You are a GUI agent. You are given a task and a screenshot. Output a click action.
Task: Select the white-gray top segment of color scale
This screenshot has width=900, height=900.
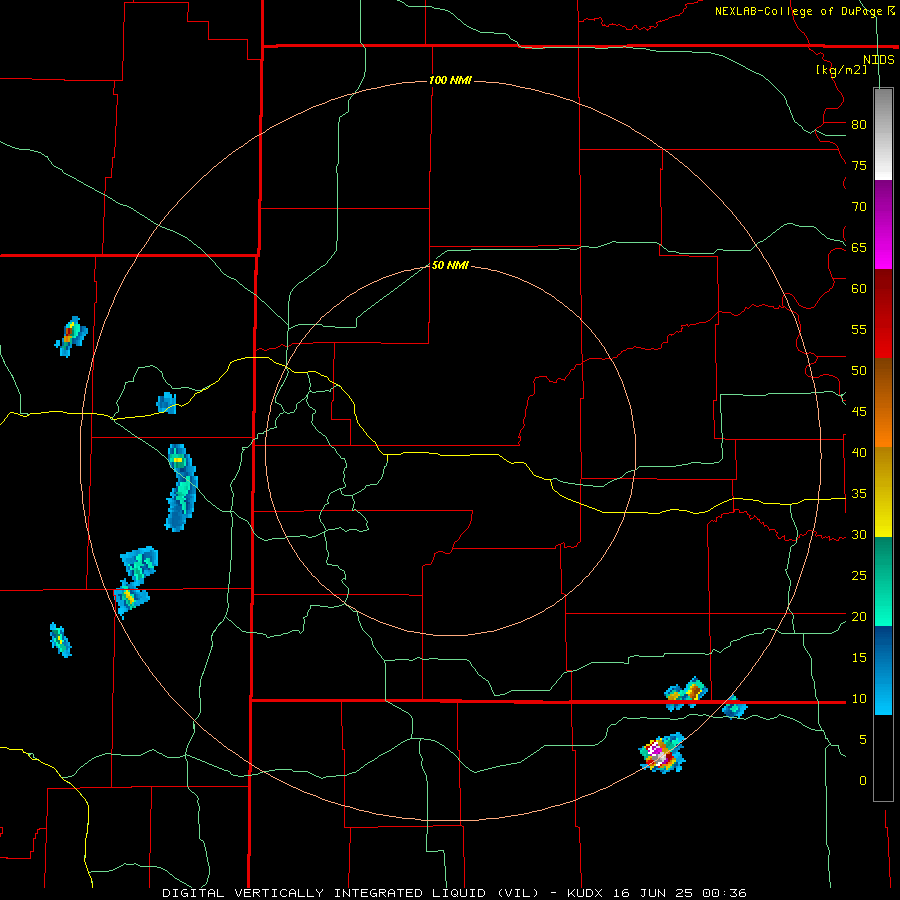coord(883,134)
